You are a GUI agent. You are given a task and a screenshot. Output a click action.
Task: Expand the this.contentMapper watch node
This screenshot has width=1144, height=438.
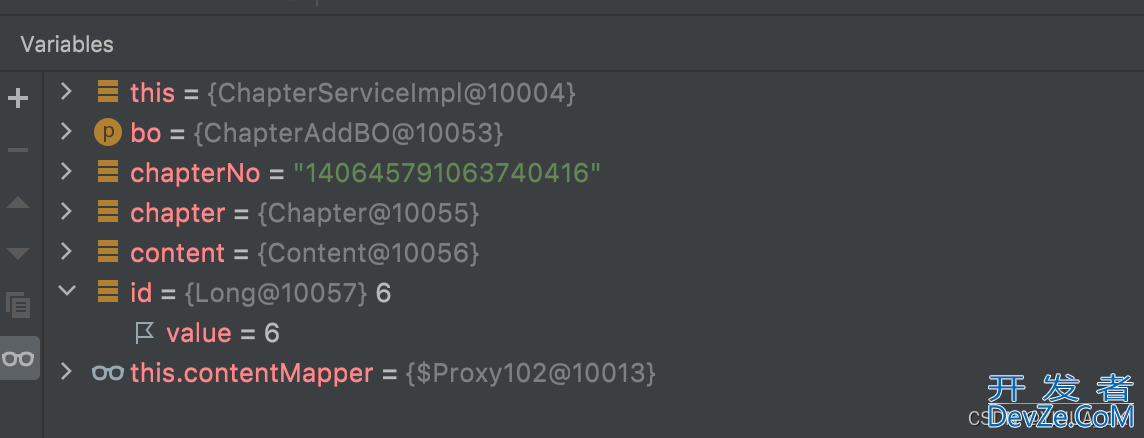coord(66,372)
